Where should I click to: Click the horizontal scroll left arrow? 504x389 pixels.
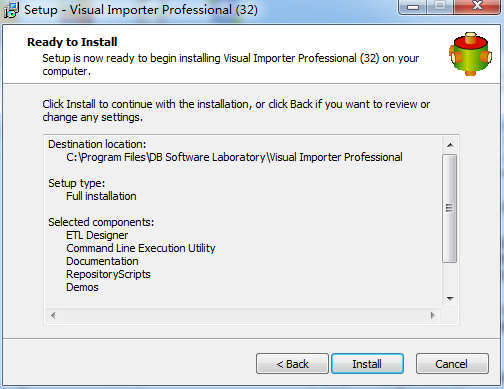click(53, 315)
